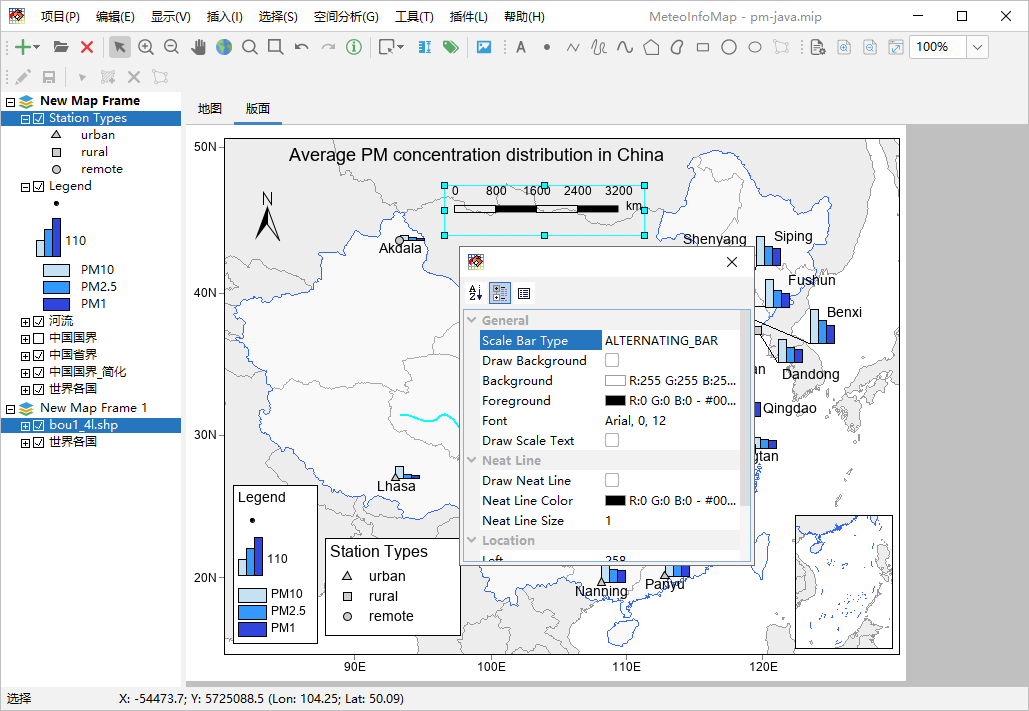Choose the text label A tool
Image resolution: width=1029 pixels, height=711 pixels.
coord(520,47)
